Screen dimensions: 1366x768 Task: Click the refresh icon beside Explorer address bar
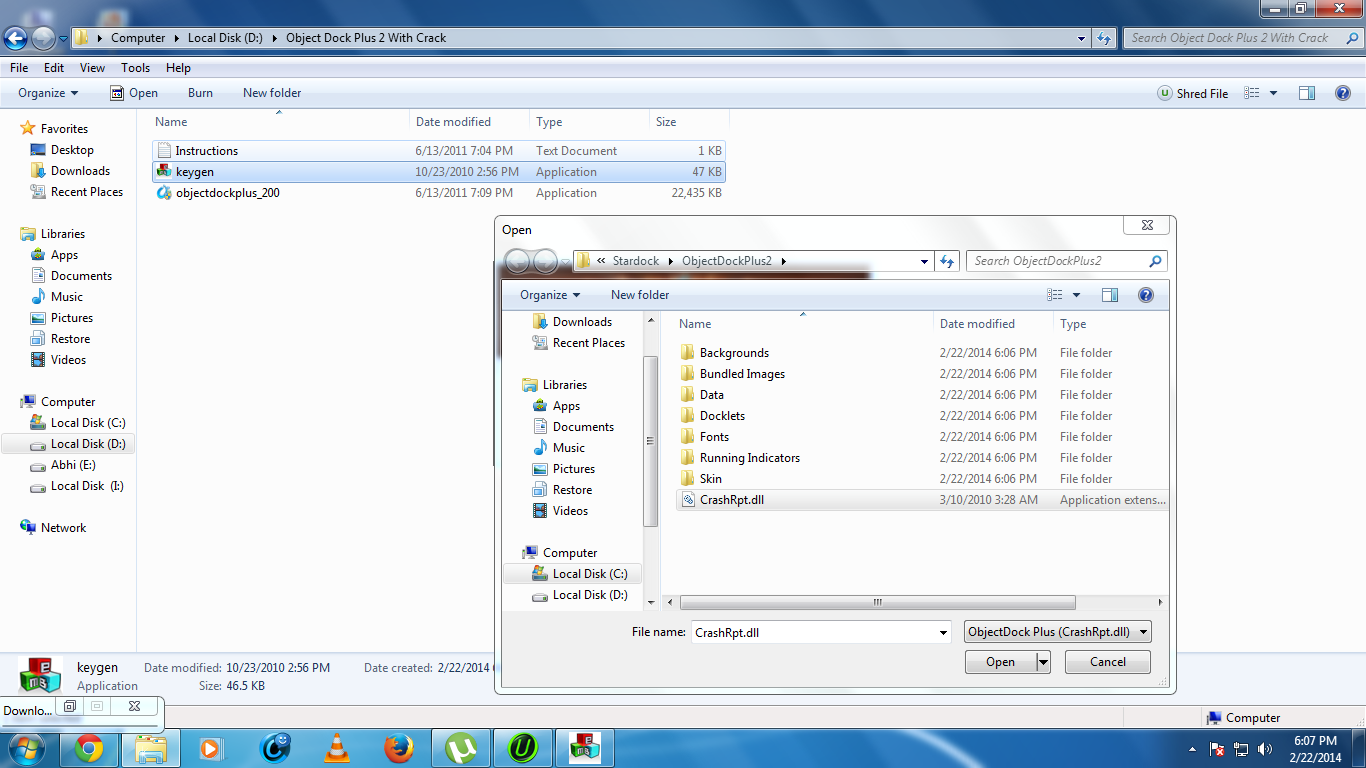(x=1104, y=38)
